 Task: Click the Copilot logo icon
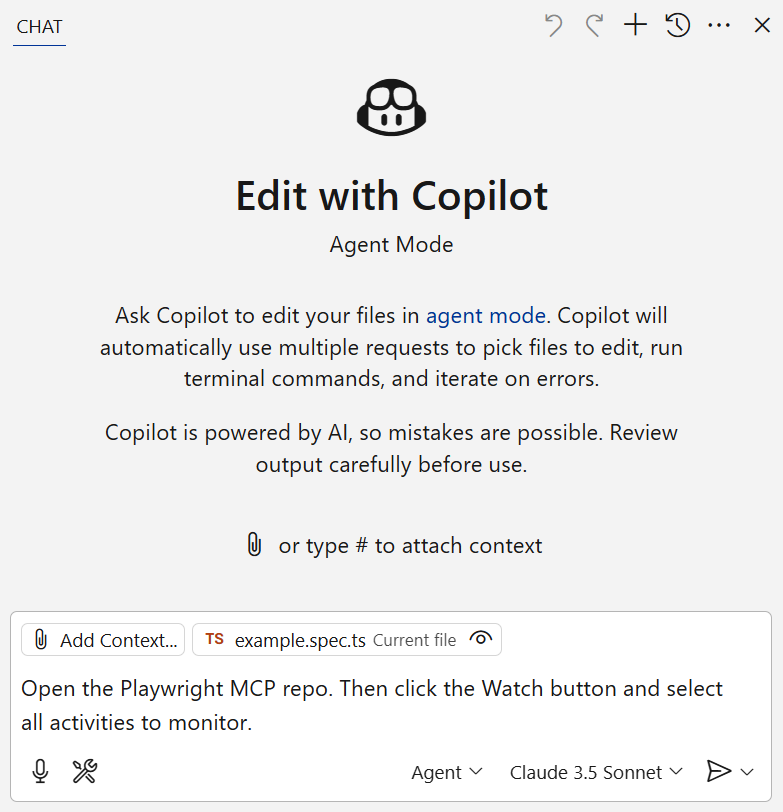[392, 107]
